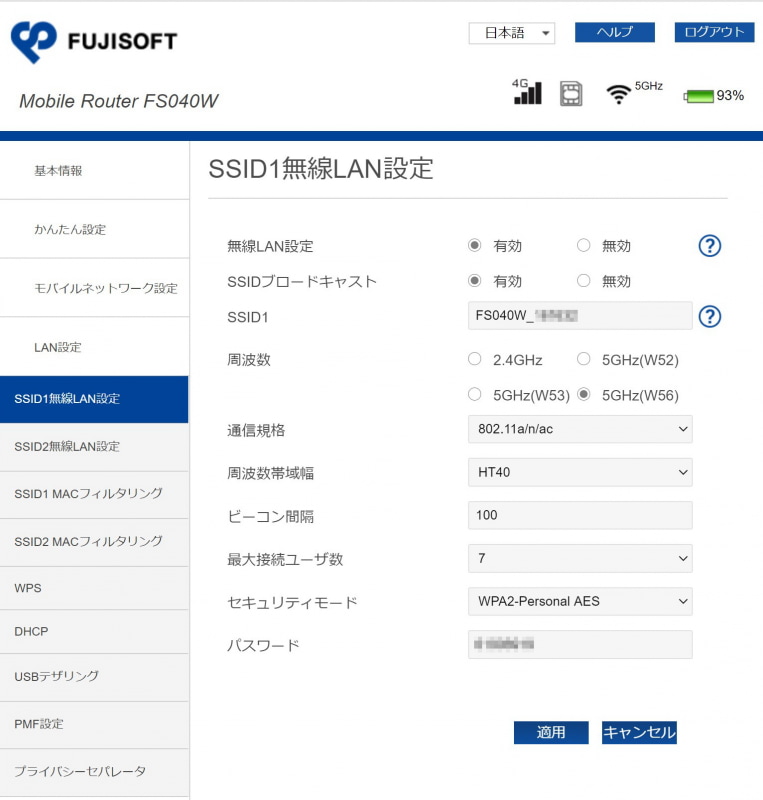Select 5GHz(W53) frequency radio
The image size is (763, 800).
pos(475,394)
